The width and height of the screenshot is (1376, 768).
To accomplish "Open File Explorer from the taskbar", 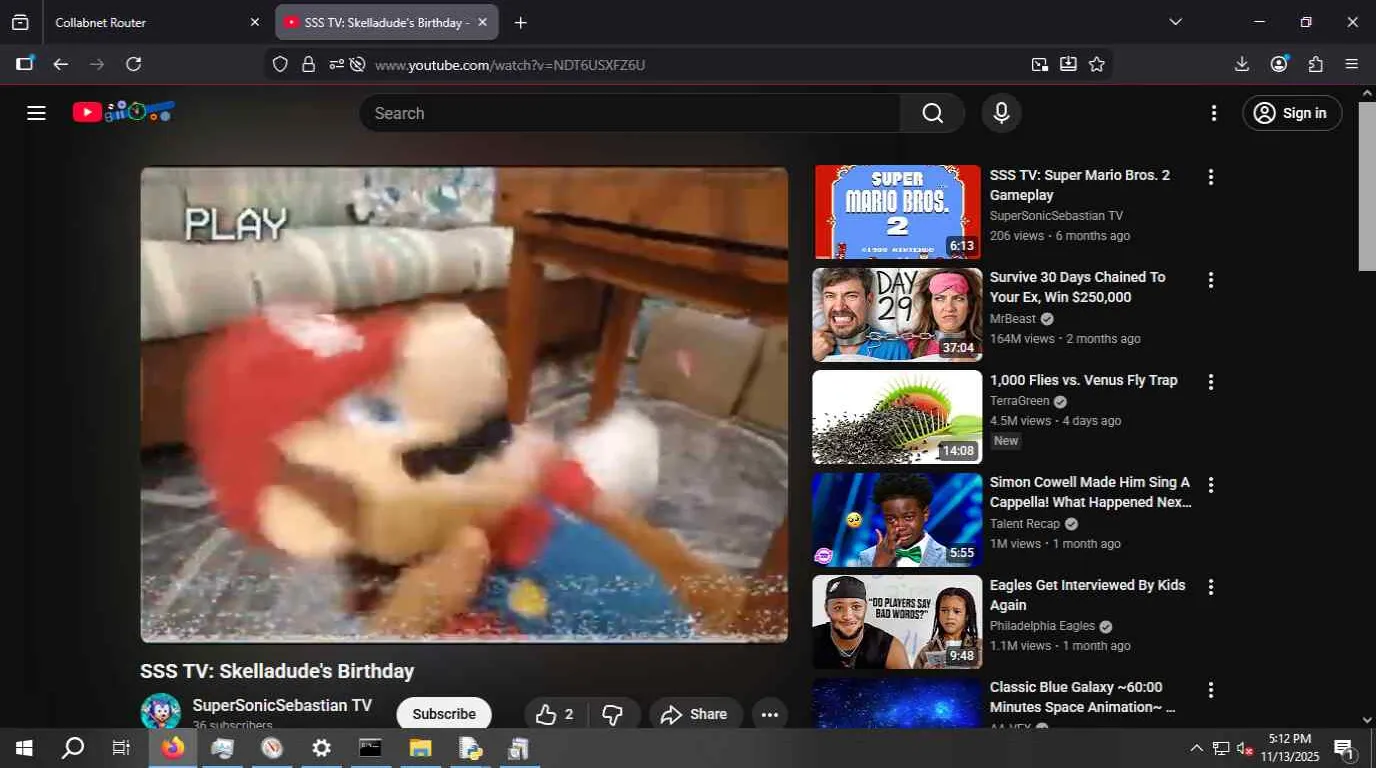I will pos(420,748).
